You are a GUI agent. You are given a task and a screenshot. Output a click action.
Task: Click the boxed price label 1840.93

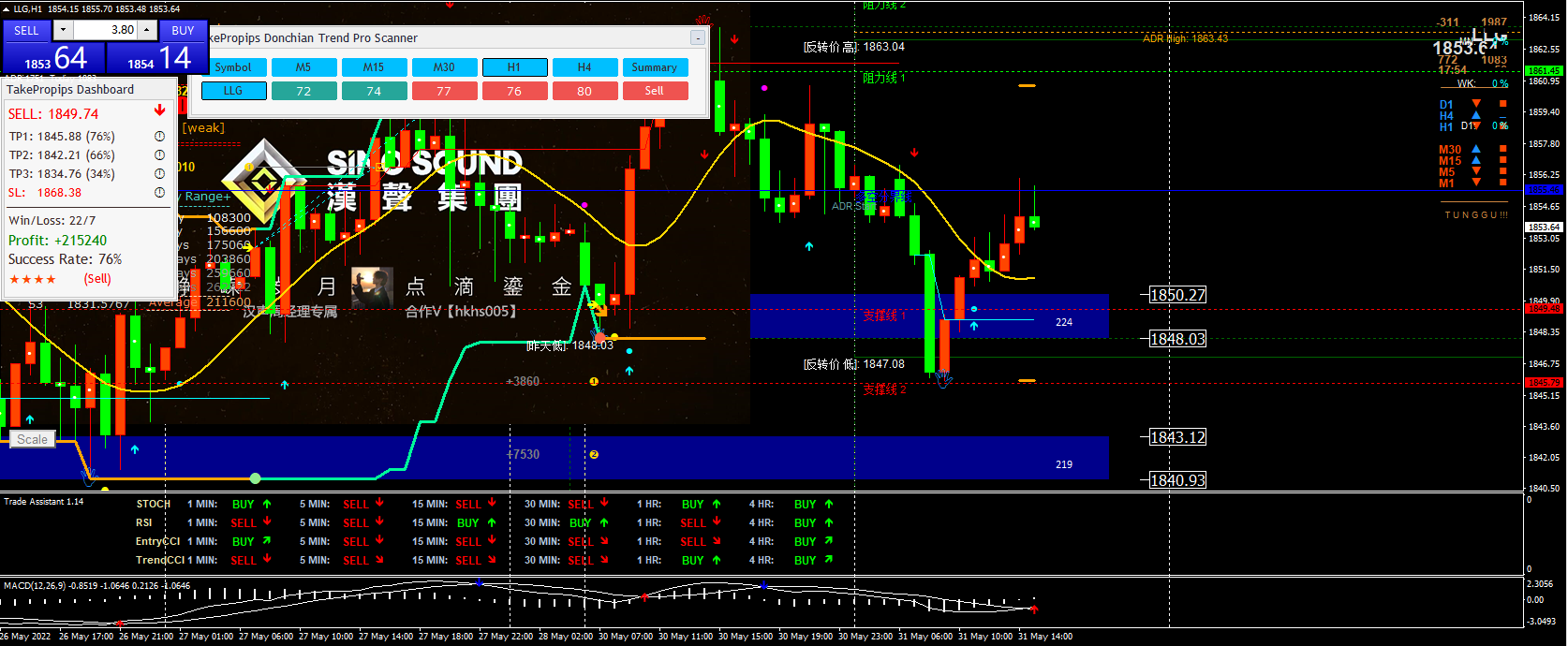tap(1177, 480)
